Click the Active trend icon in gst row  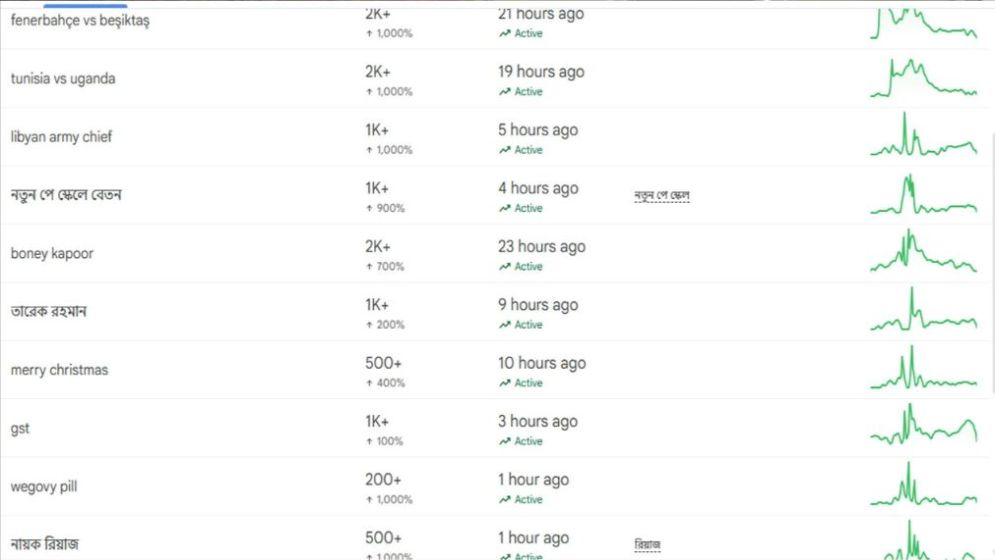click(505, 441)
